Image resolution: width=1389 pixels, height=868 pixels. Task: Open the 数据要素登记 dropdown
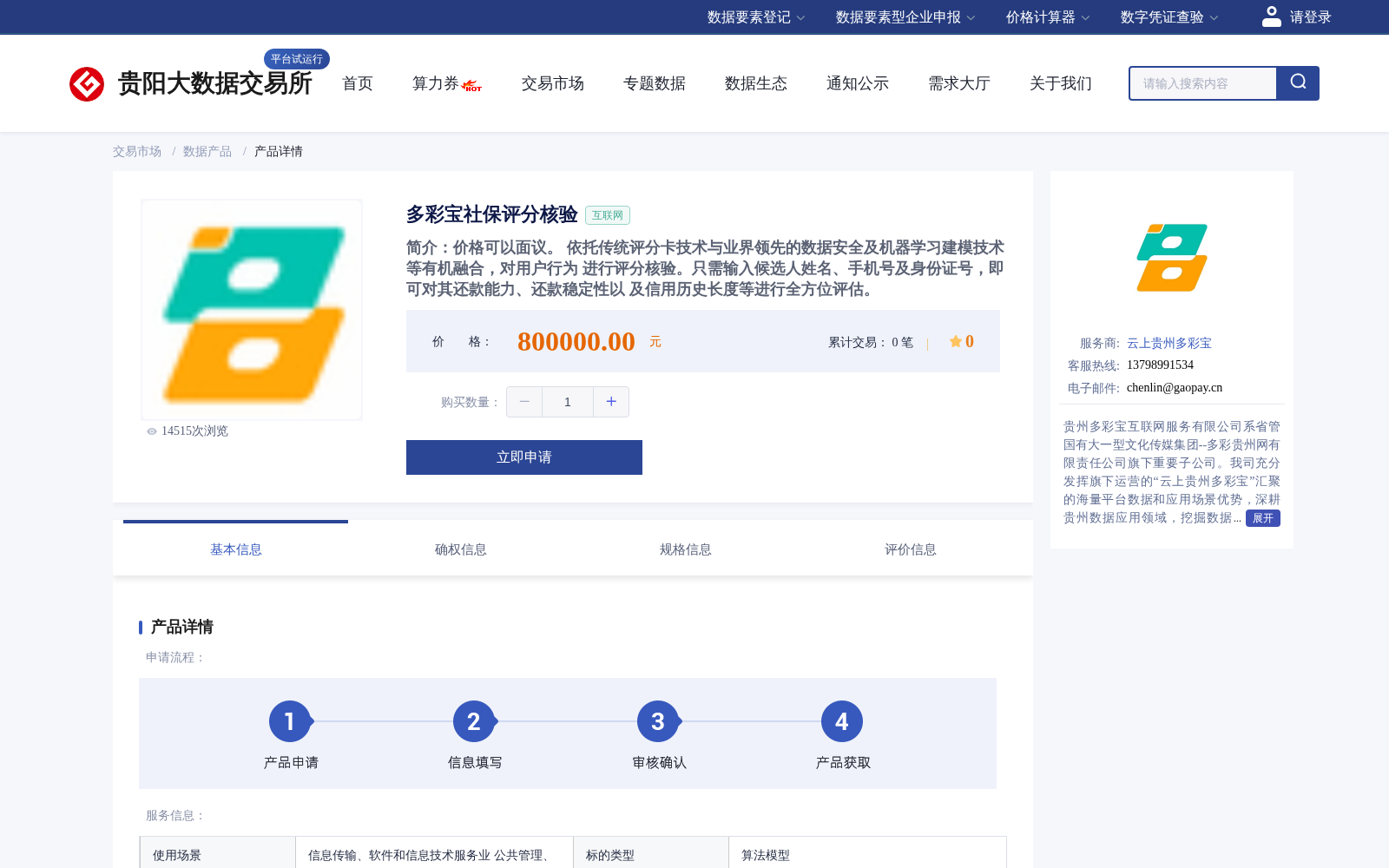point(756,17)
